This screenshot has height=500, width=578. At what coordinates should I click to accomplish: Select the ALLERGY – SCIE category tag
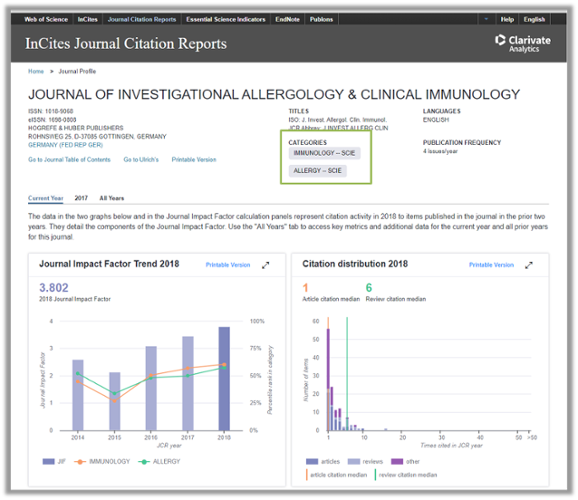317,171
